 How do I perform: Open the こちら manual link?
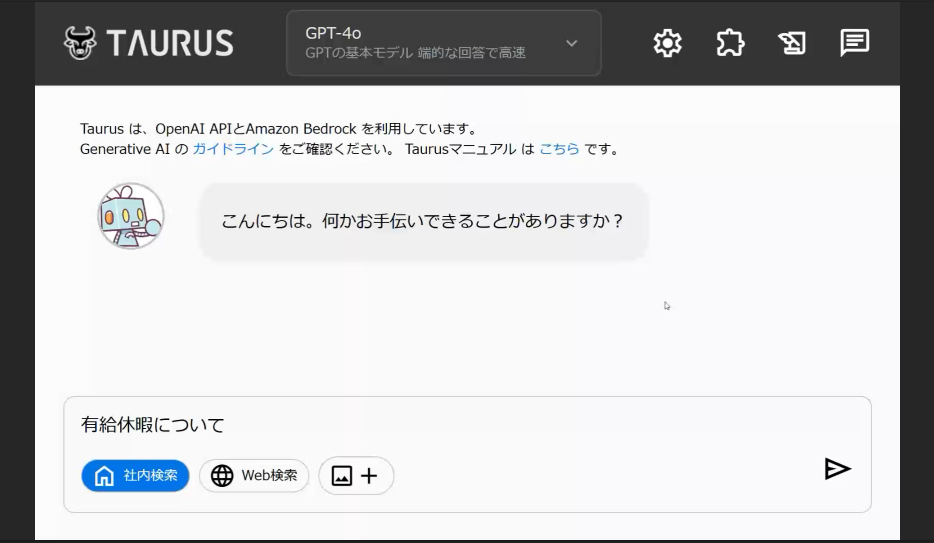click(559, 149)
